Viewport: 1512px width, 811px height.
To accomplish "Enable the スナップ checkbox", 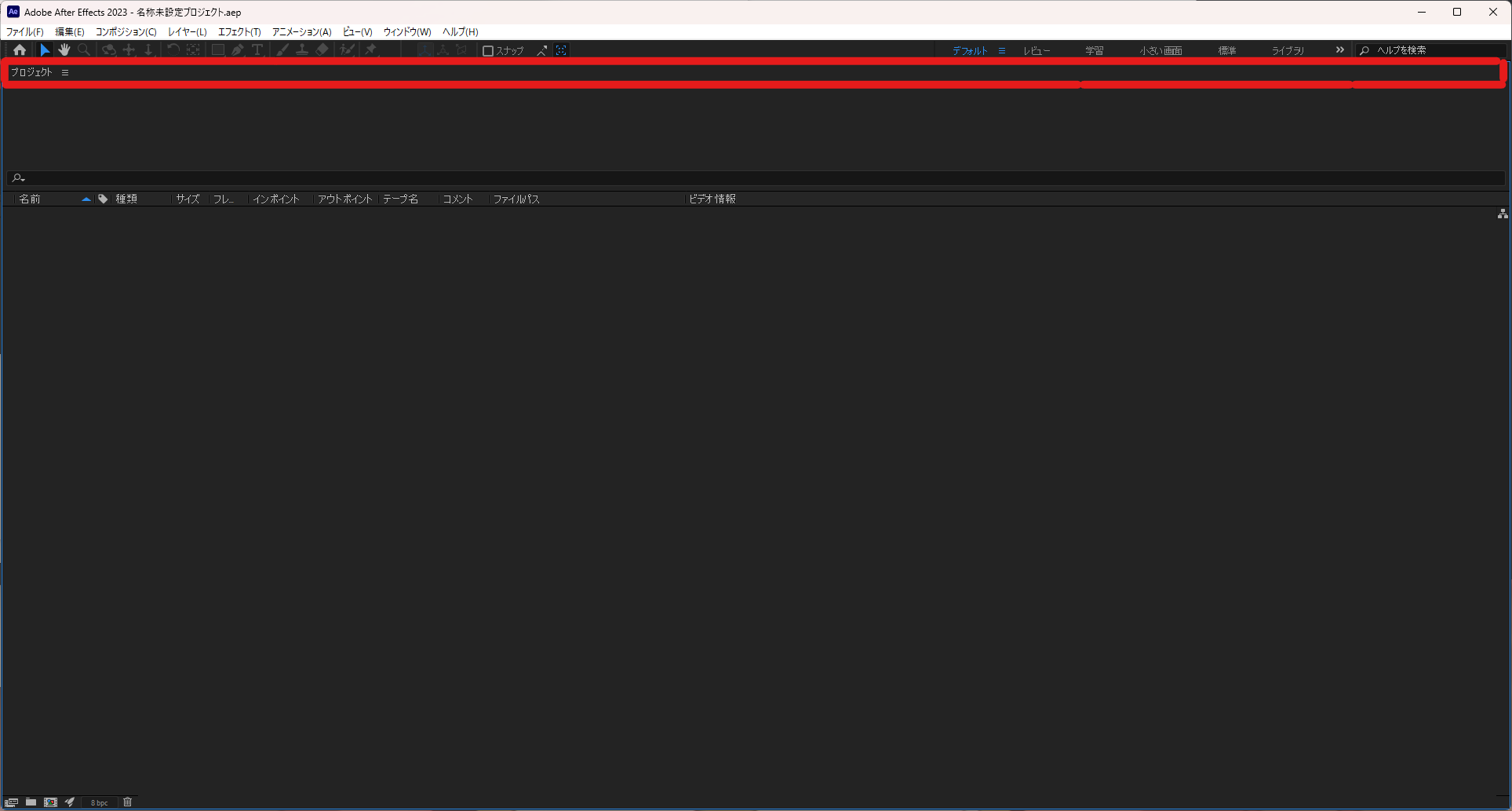I will click(x=488, y=51).
